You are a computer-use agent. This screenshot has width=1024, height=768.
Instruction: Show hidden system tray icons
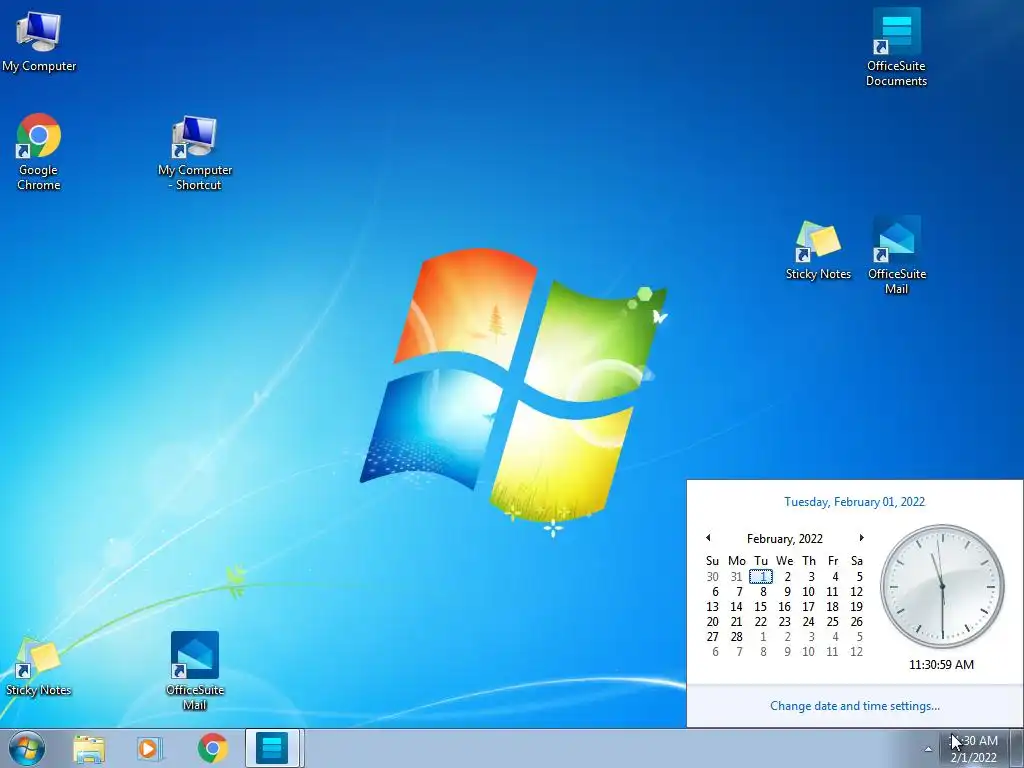pyautogui.click(x=928, y=749)
